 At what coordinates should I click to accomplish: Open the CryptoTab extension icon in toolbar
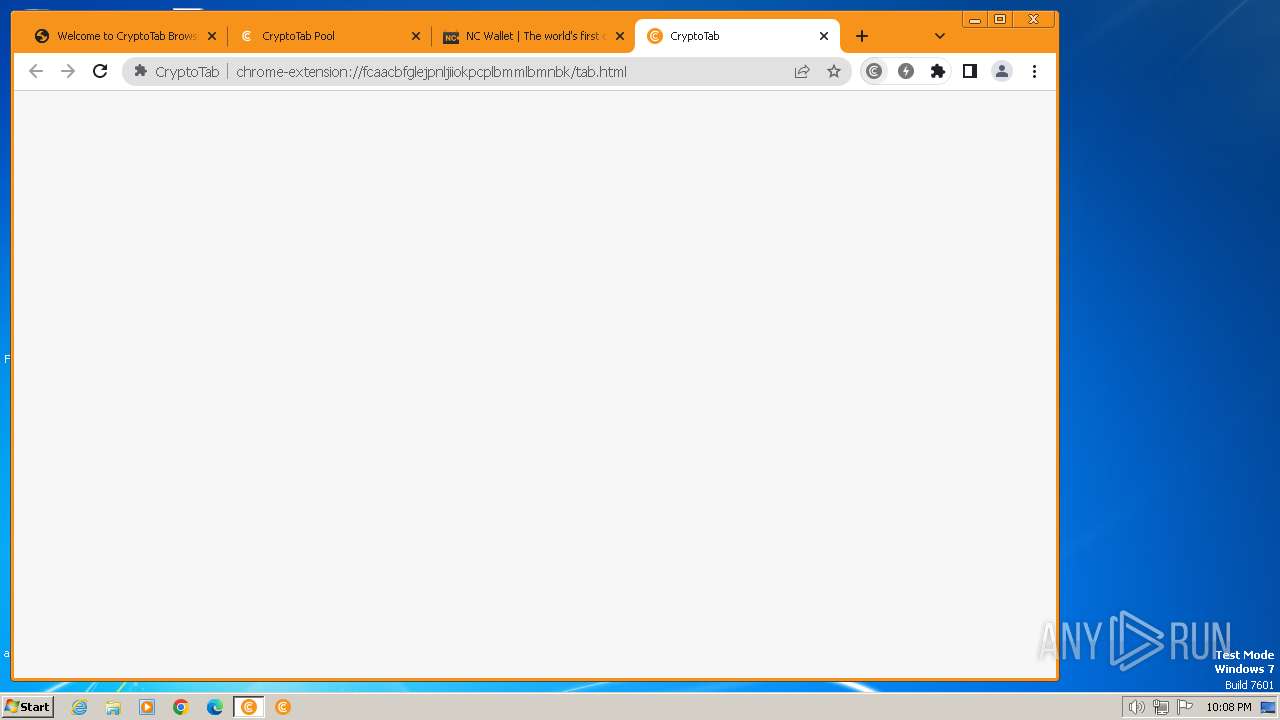[x=874, y=71]
